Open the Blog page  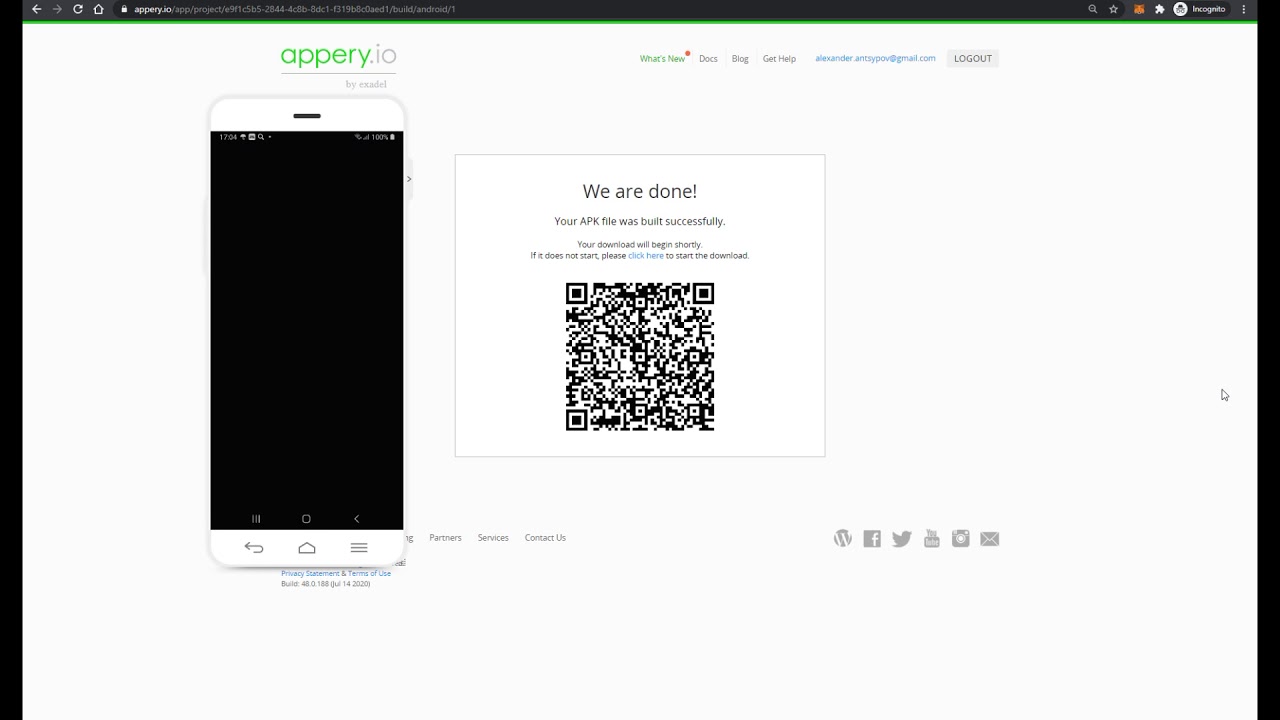(x=740, y=59)
